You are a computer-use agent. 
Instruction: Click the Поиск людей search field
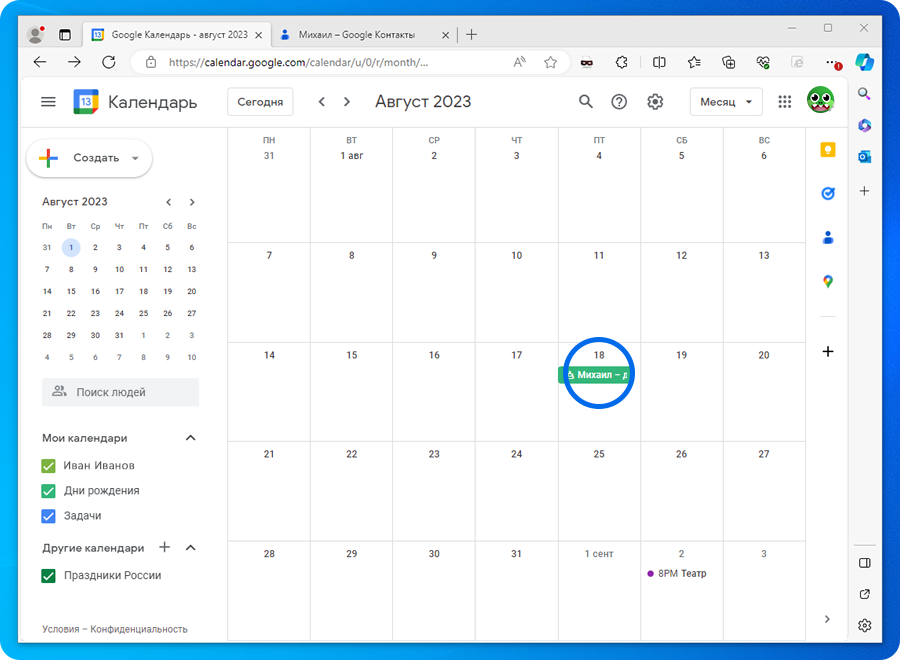121,392
